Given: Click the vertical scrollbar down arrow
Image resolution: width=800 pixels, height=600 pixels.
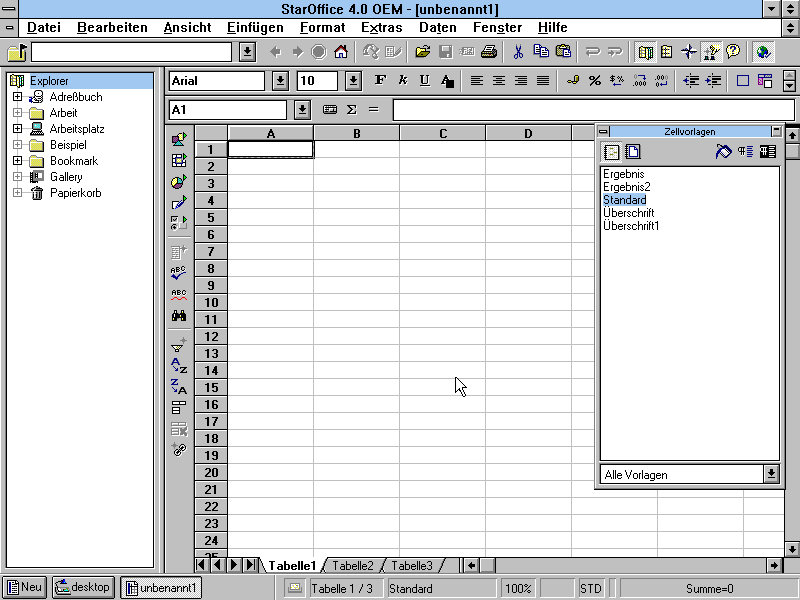Looking at the screenshot, I should (792, 549).
